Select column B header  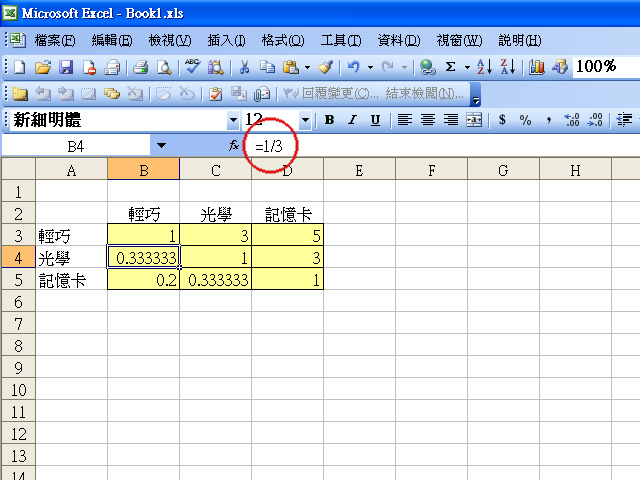(144, 169)
